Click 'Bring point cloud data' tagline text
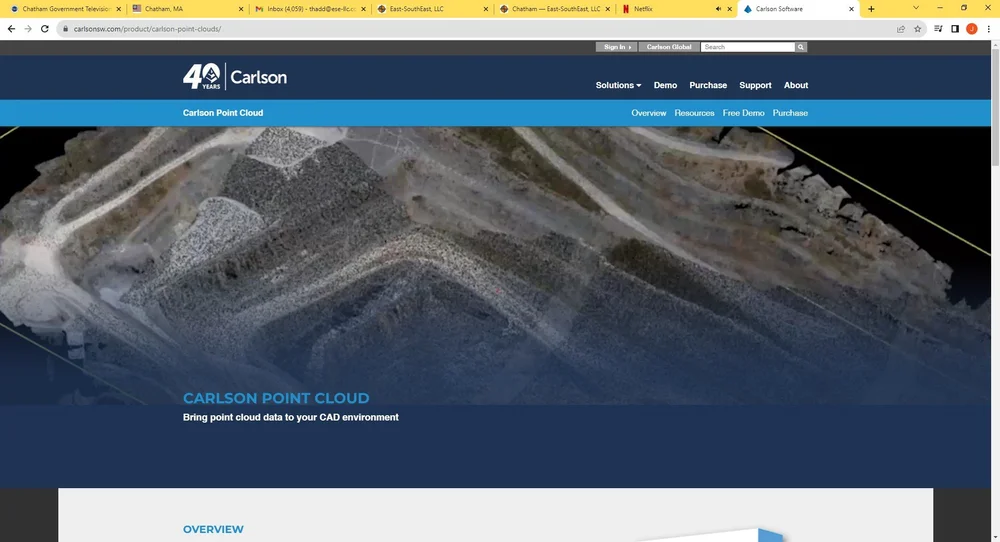 click(291, 417)
